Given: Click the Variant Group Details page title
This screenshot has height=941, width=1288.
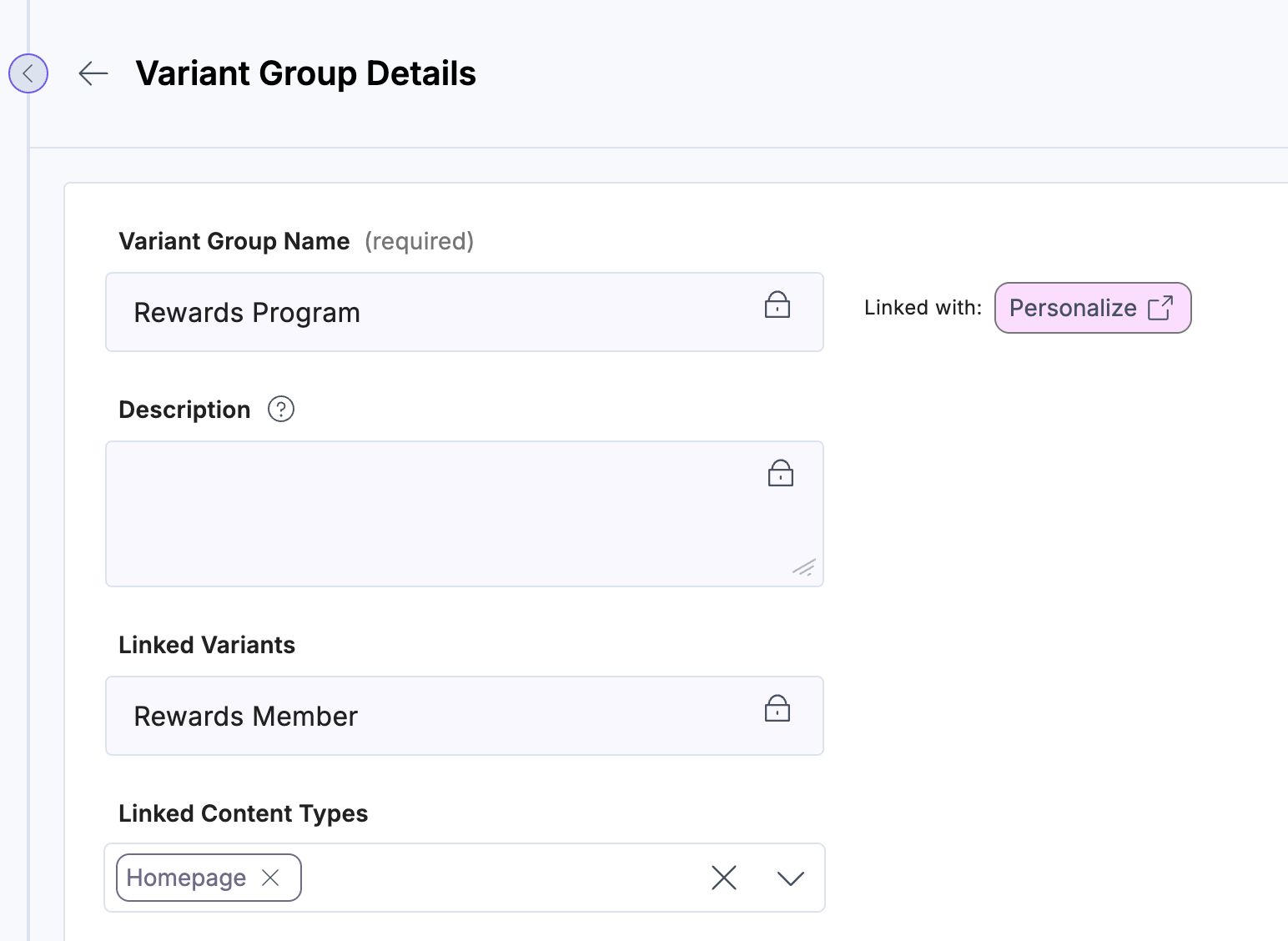Looking at the screenshot, I should (x=305, y=73).
